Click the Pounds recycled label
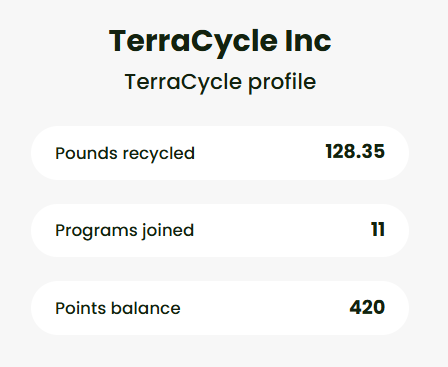This screenshot has height=367, width=448. 125,154
